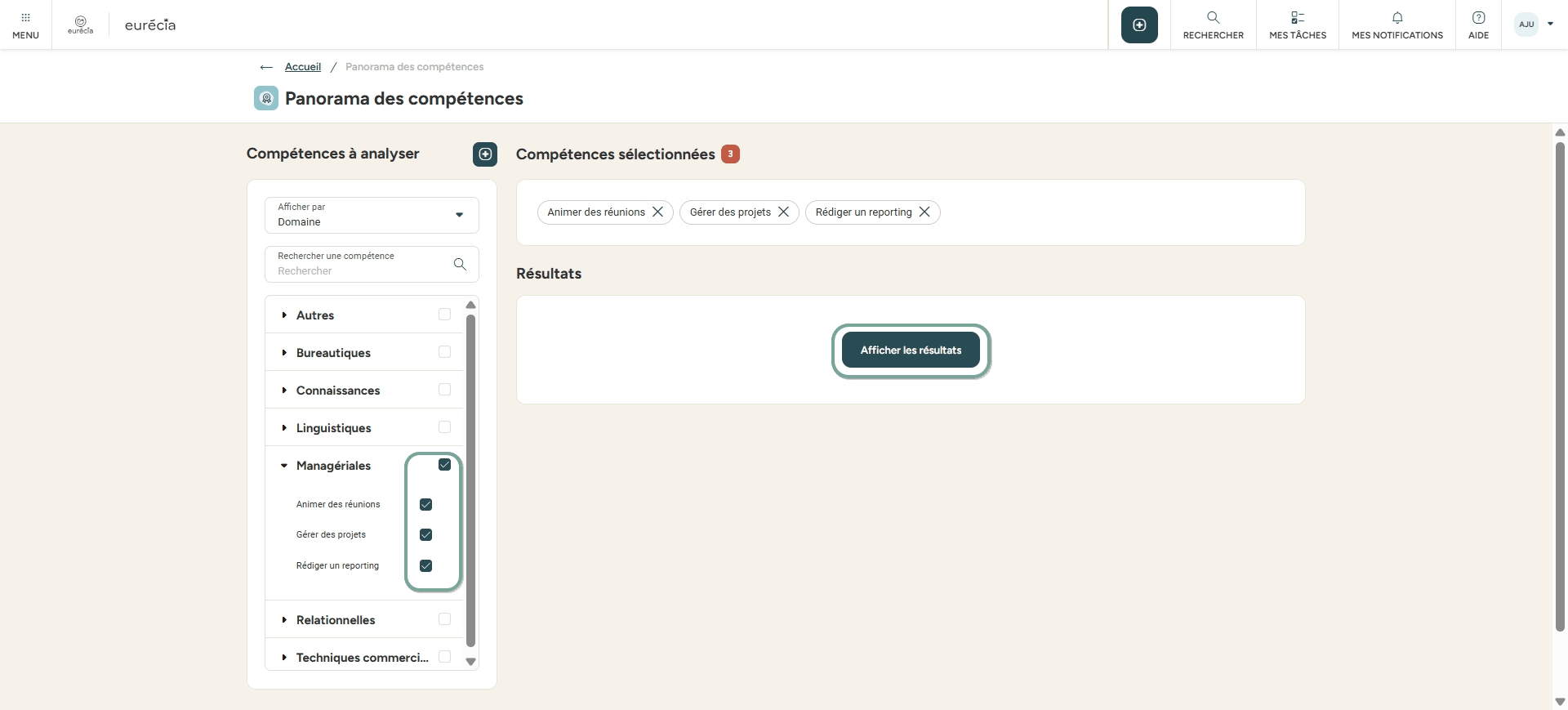
Task: Expand the Connaissances category arrow
Action: click(284, 391)
